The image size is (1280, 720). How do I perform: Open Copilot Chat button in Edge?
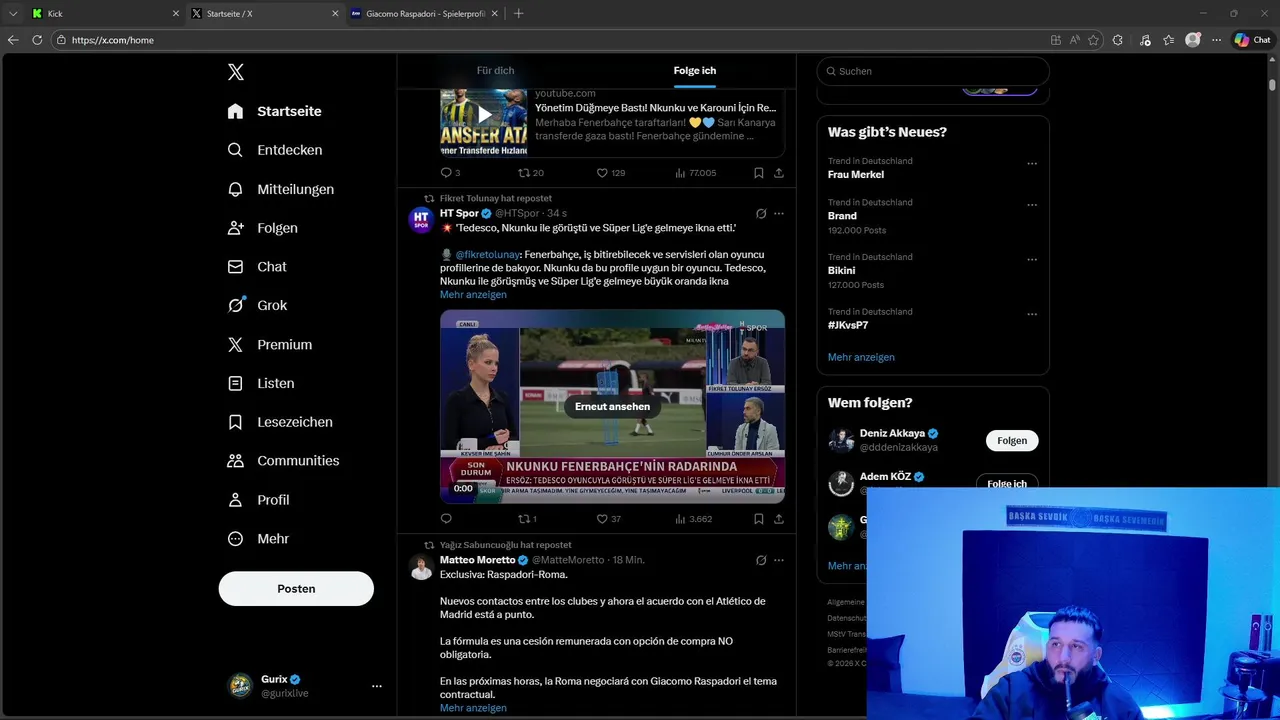point(1253,40)
